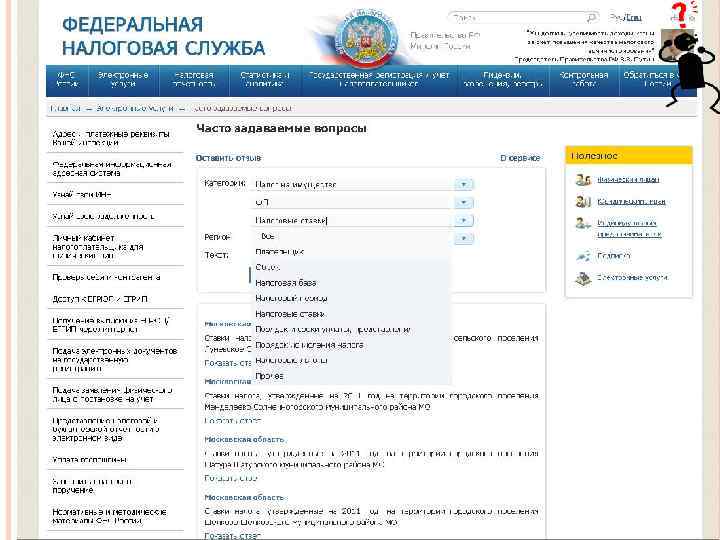720x540 pixels.
Task: Choose Плательщик in the open list
Action: (351, 252)
